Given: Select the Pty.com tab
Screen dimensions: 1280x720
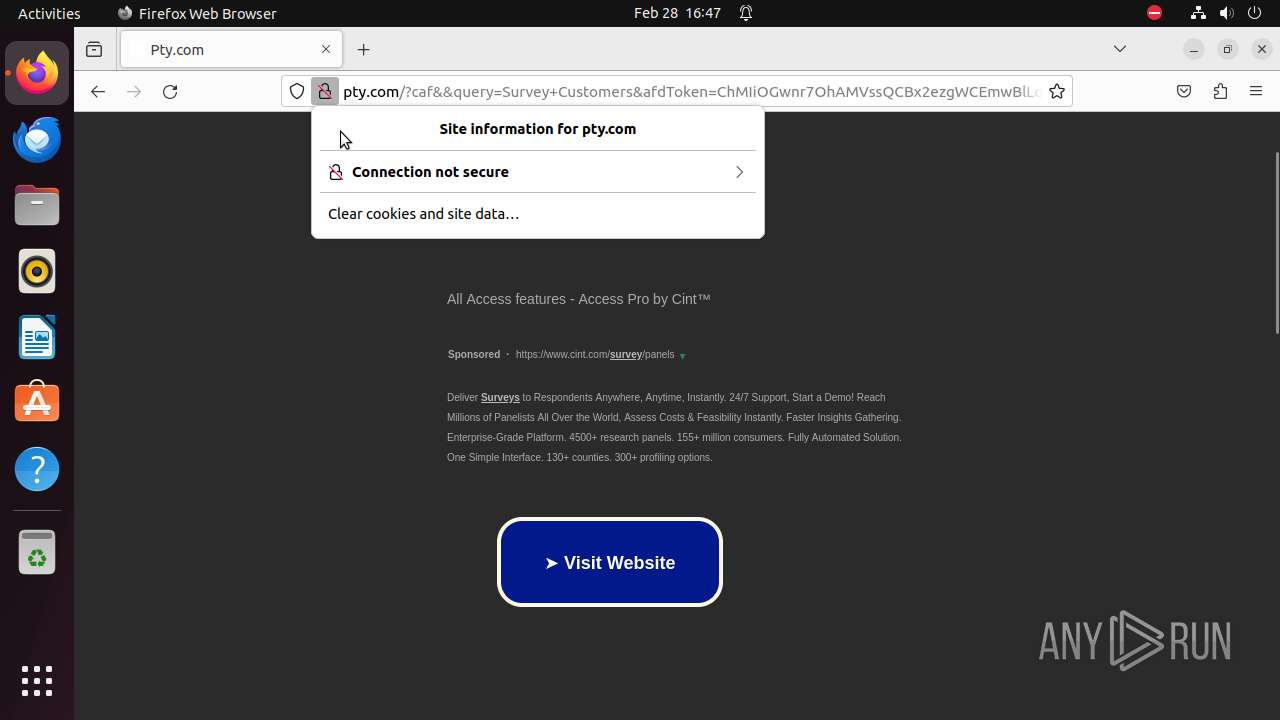Looking at the screenshot, I should coord(232,49).
